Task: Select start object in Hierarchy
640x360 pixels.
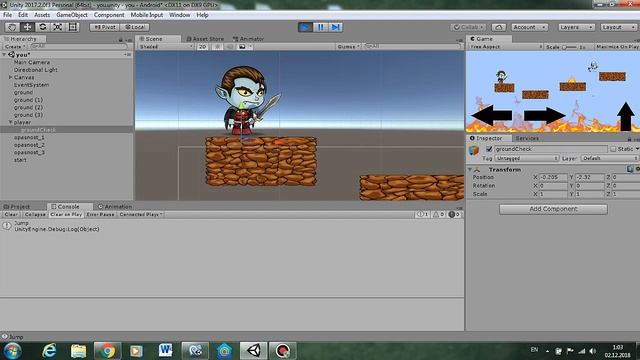Action: point(20,160)
